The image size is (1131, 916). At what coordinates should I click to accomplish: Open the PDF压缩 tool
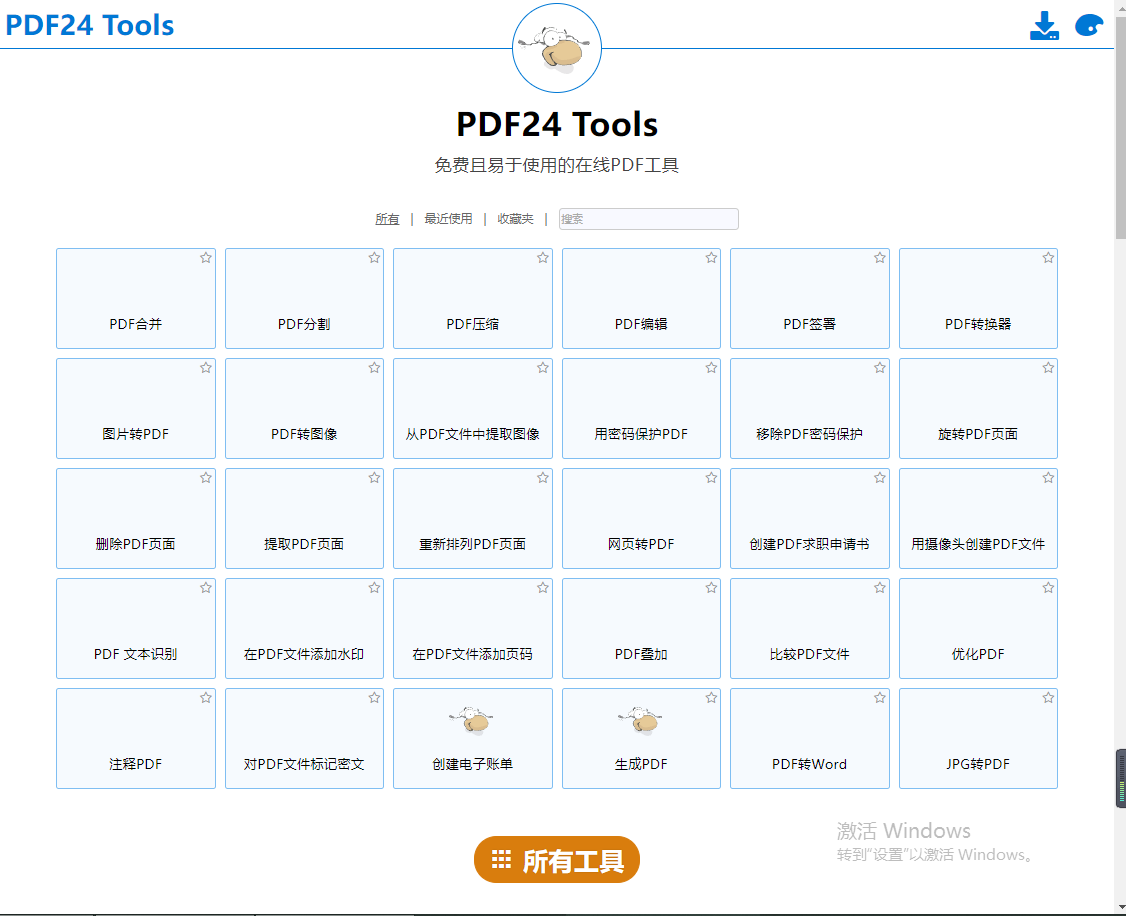coord(472,299)
